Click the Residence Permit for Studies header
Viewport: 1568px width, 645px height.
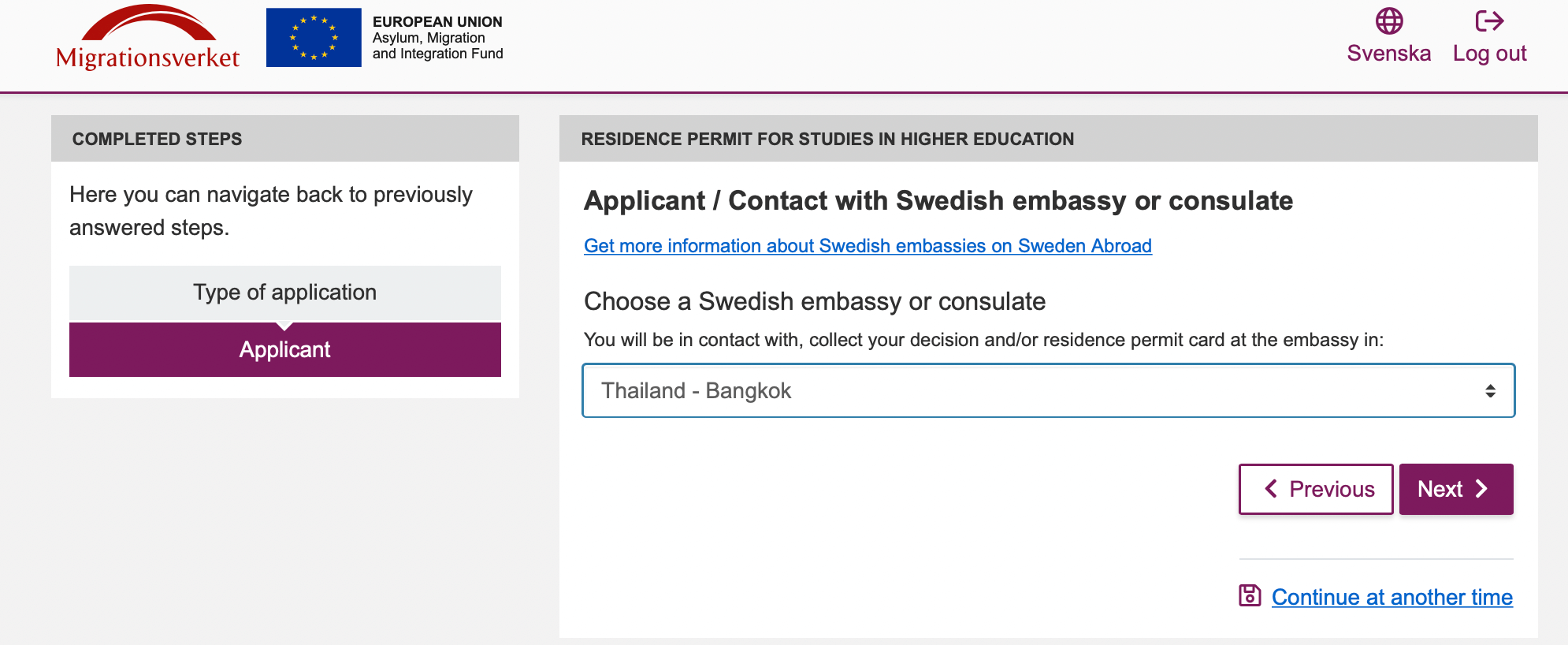[x=1048, y=139]
